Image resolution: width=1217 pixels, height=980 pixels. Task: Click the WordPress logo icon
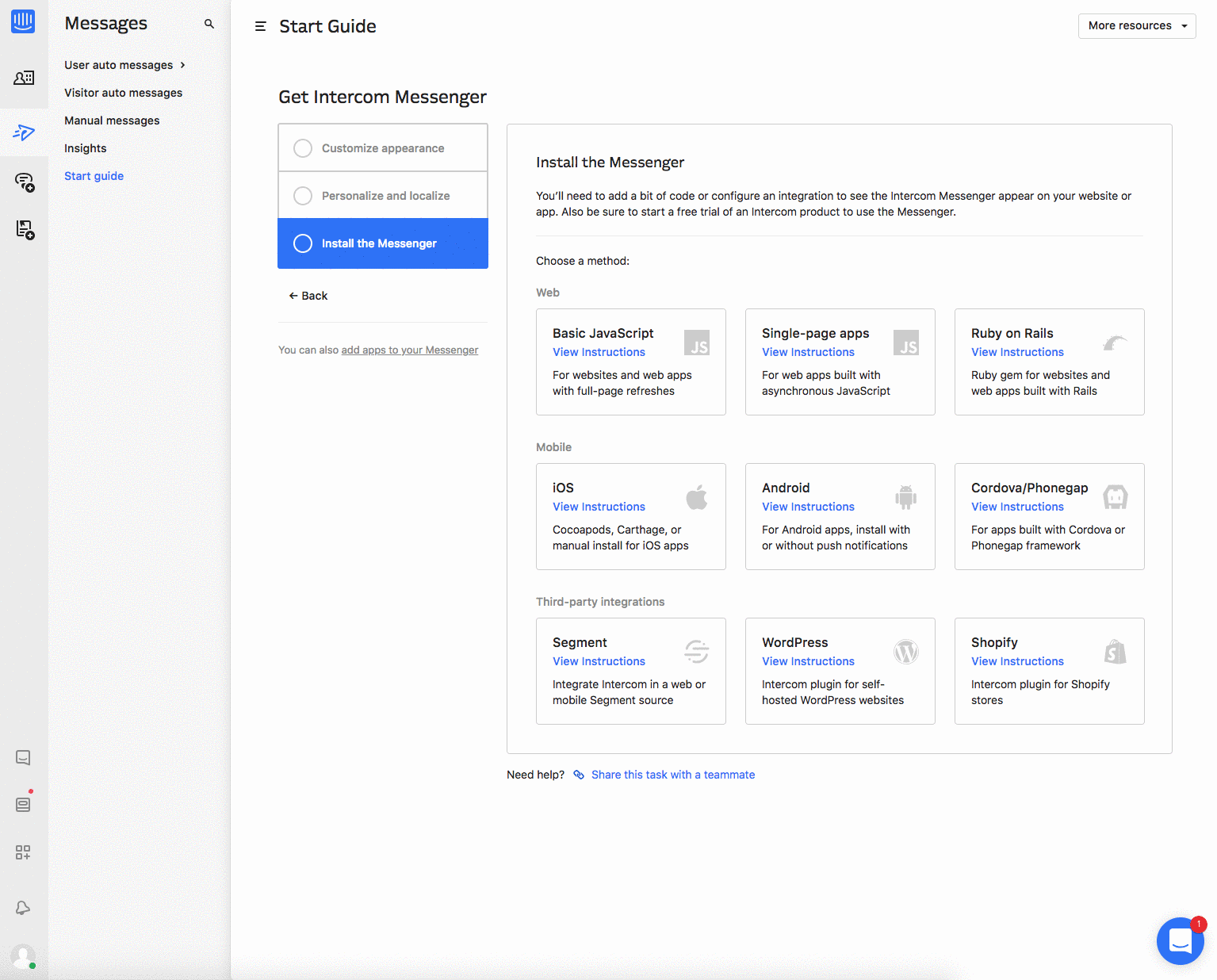point(906,652)
